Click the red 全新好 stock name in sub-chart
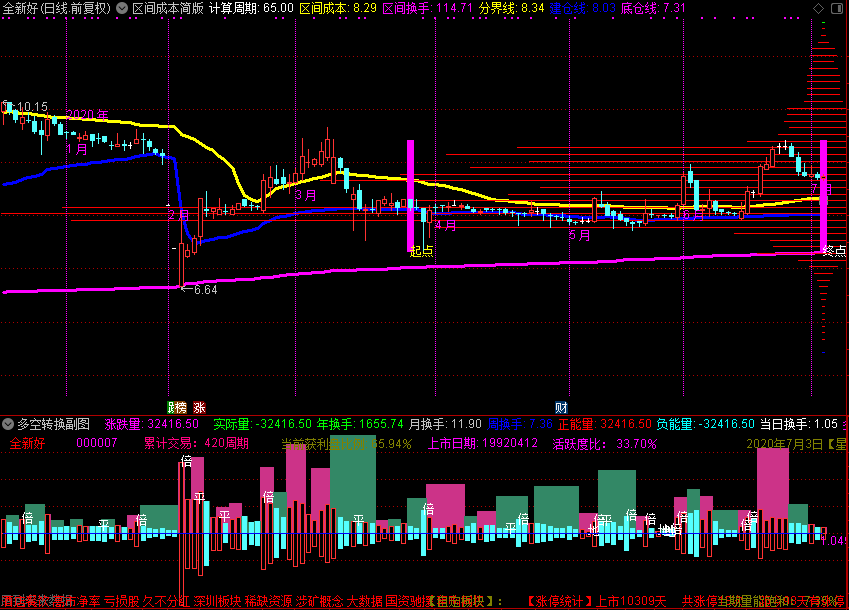The image size is (849, 610). click(x=27, y=443)
